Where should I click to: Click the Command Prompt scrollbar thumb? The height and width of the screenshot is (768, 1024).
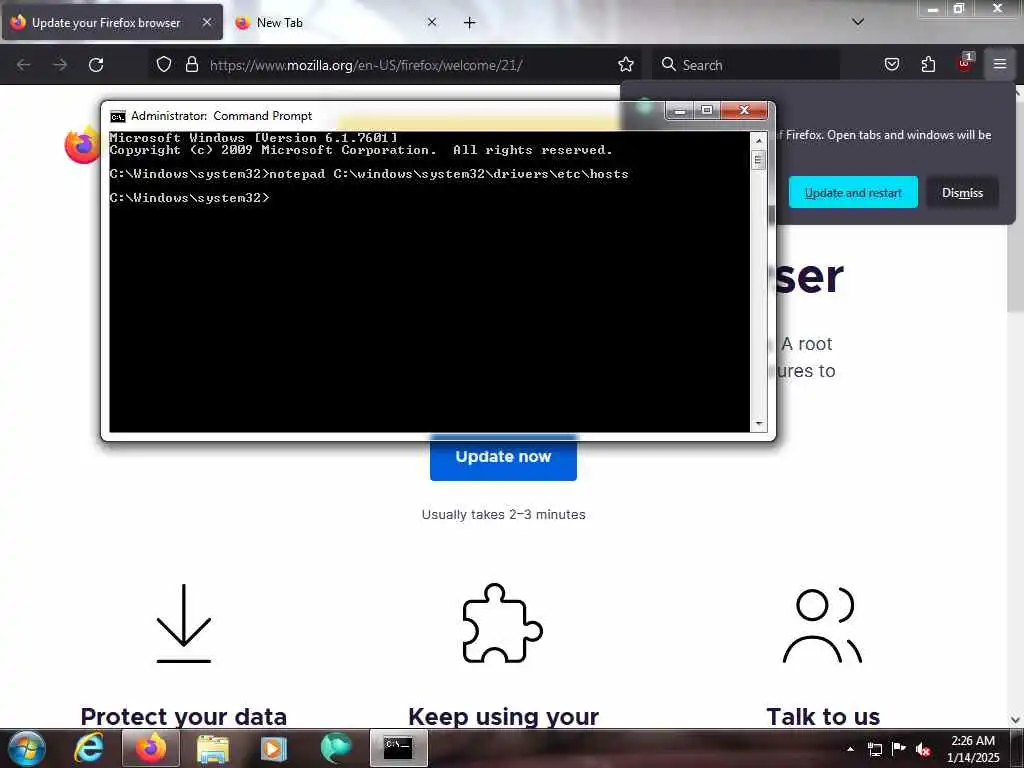(x=758, y=160)
